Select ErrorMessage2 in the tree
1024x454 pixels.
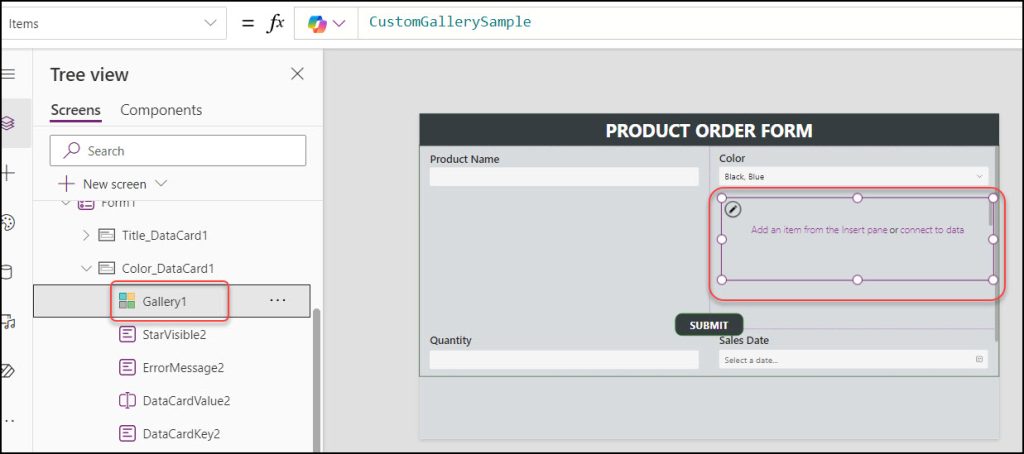click(x=183, y=368)
